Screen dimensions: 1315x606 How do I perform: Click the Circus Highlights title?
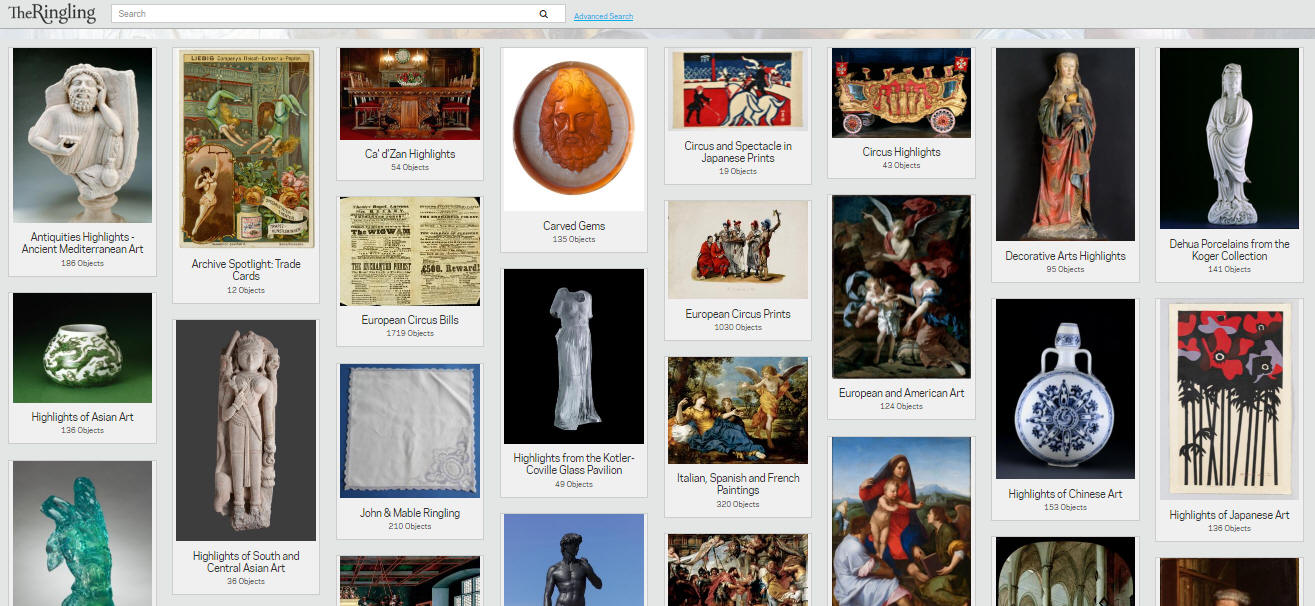tap(902, 152)
